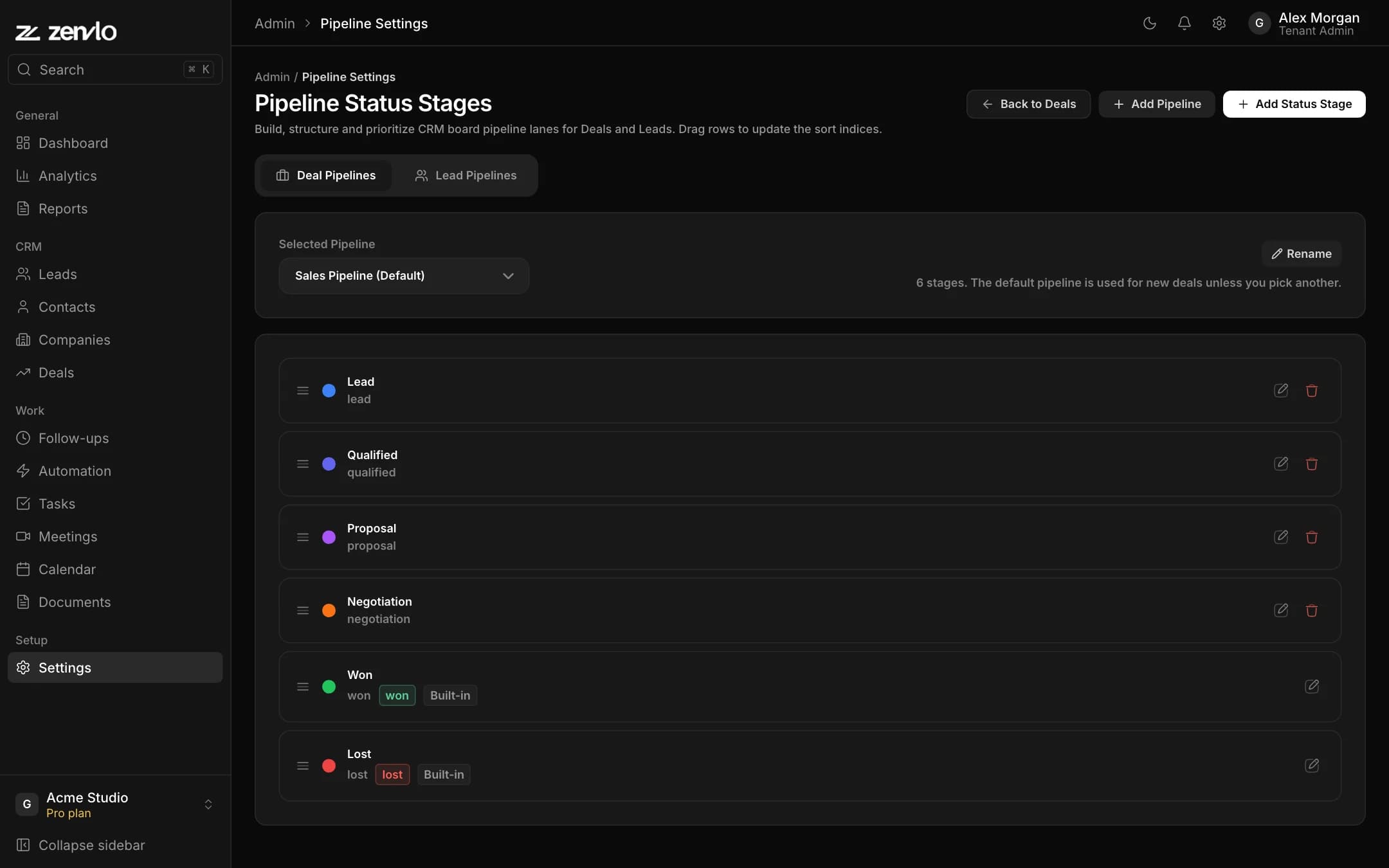Open Dashboard in the sidebar
This screenshot has width=1389, height=868.
click(115, 143)
